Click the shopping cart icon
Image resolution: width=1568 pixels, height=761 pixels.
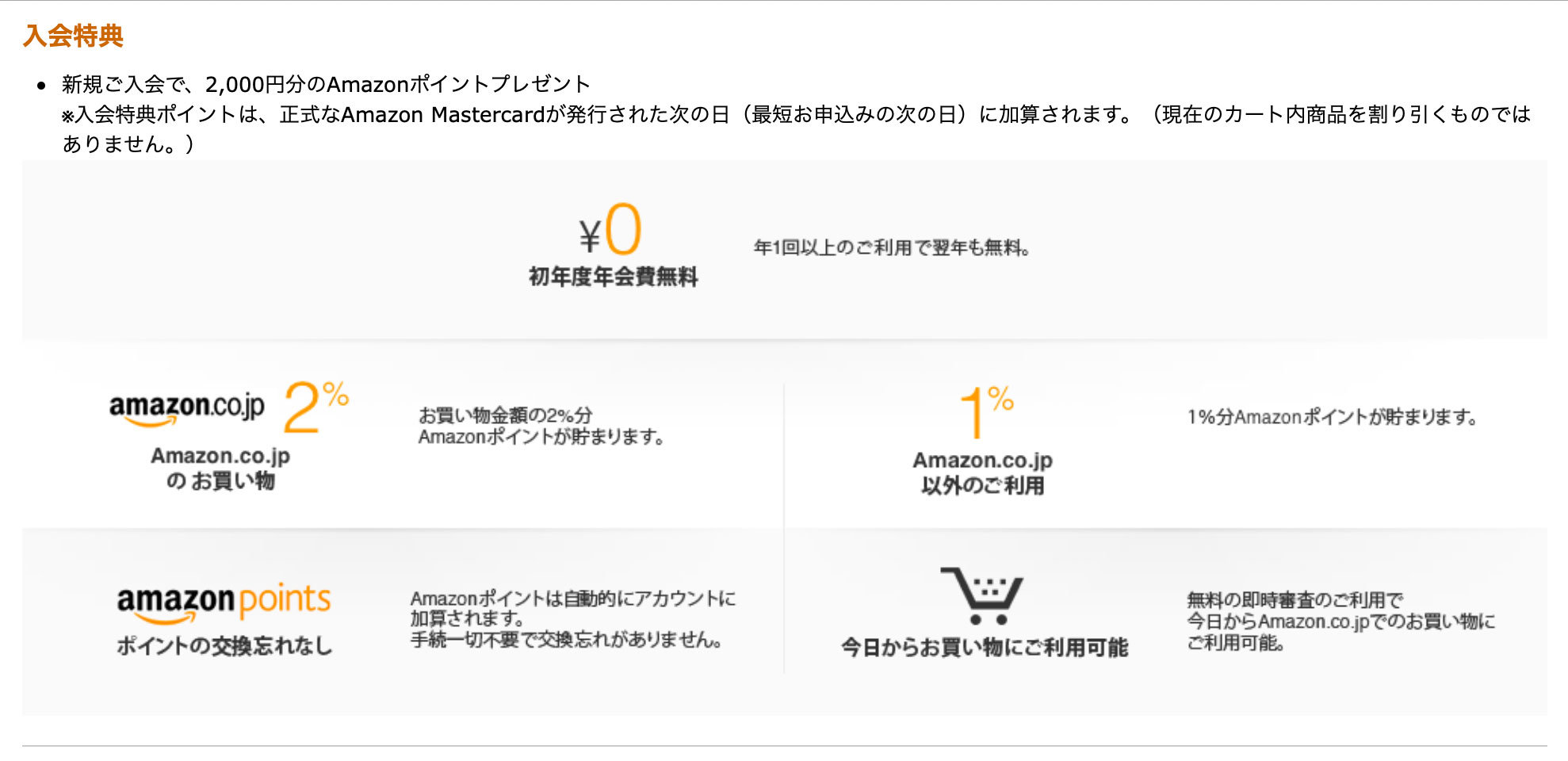[981, 595]
